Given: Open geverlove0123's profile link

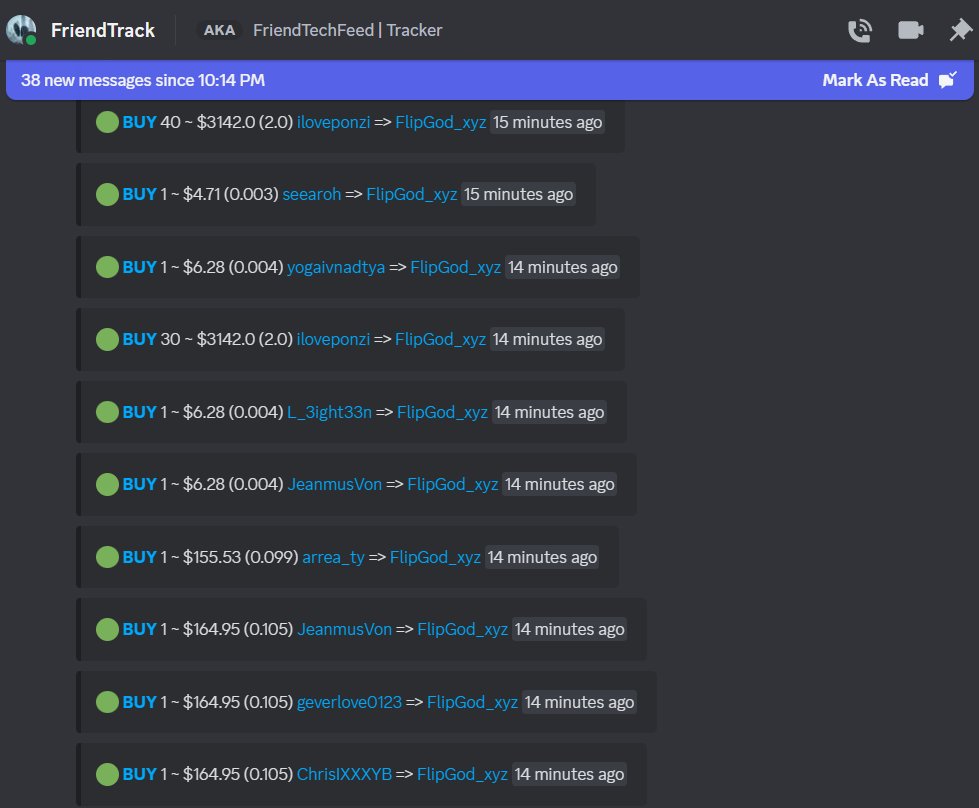Looking at the screenshot, I should point(349,702).
